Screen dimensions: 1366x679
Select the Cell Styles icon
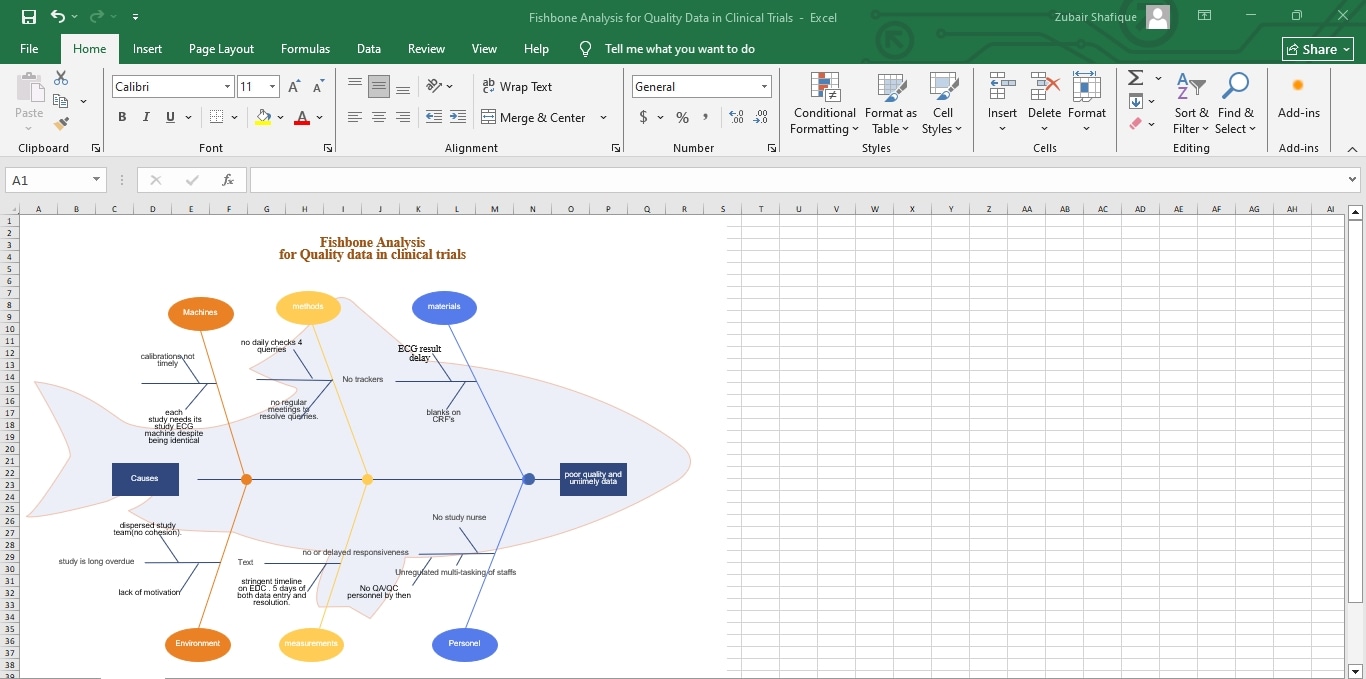pos(941,103)
